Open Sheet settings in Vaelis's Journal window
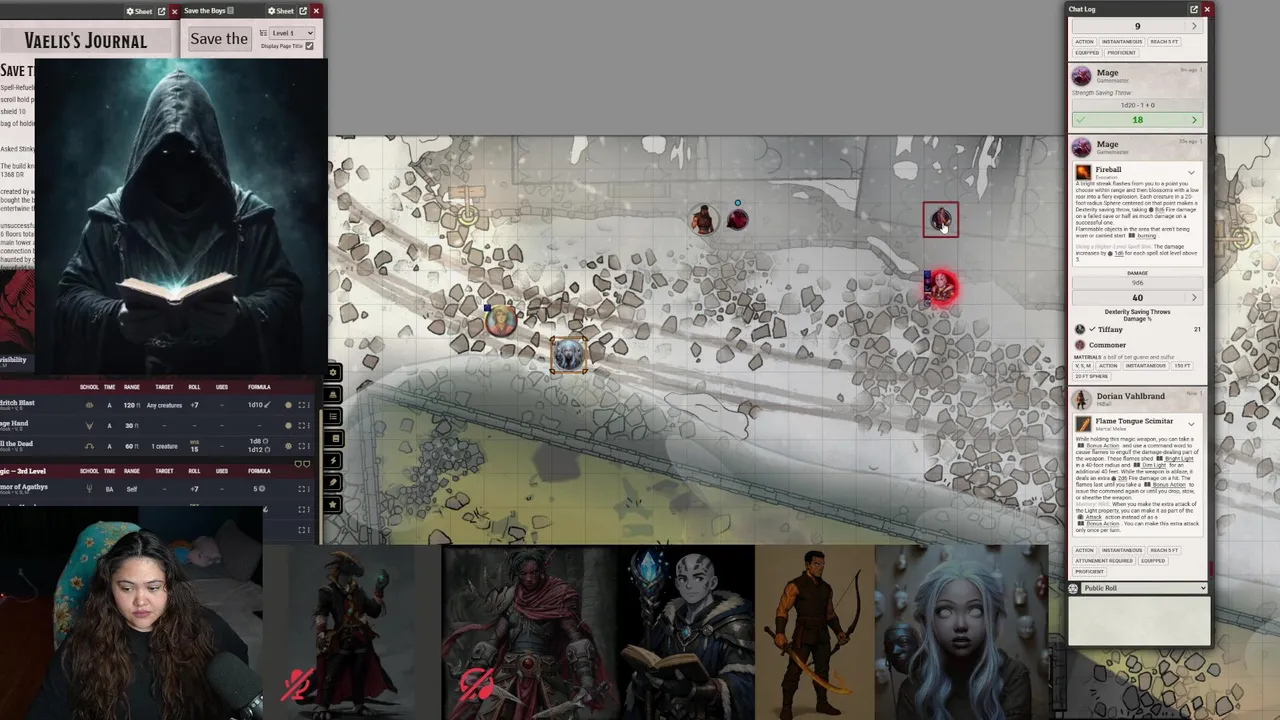Screen dimensions: 1280x720 pyautogui.click(x=139, y=11)
